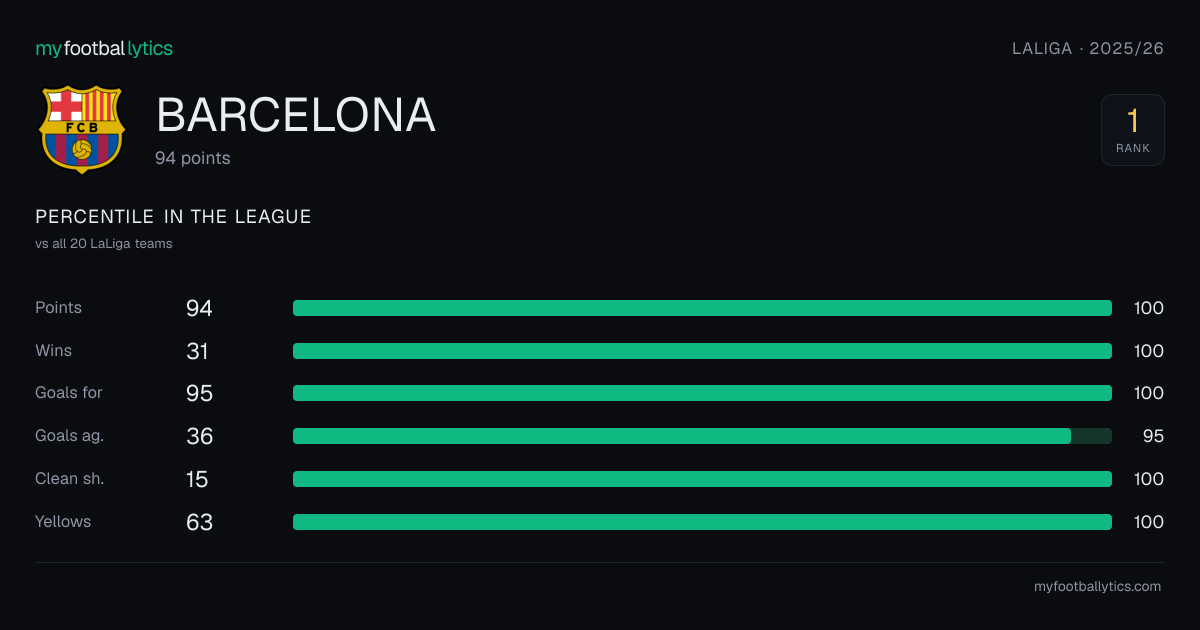Click the 94 points subtitle
Screen dimensions: 1200x630
click(x=193, y=158)
